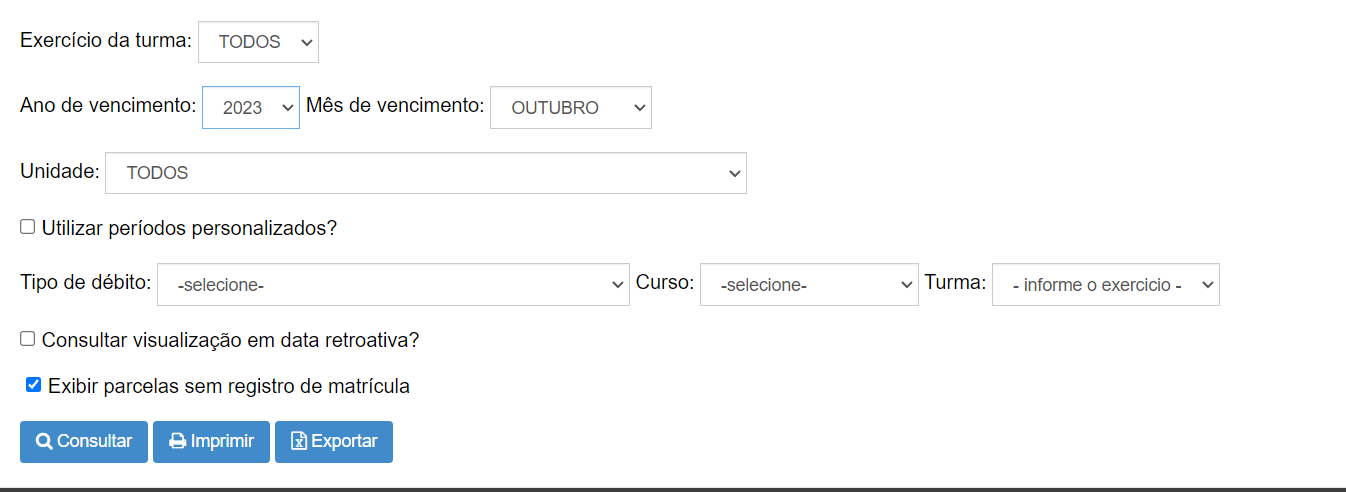The height and width of the screenshot is (492, 1346).
Task: Click the Exportar button label
Action: point(344,441)
